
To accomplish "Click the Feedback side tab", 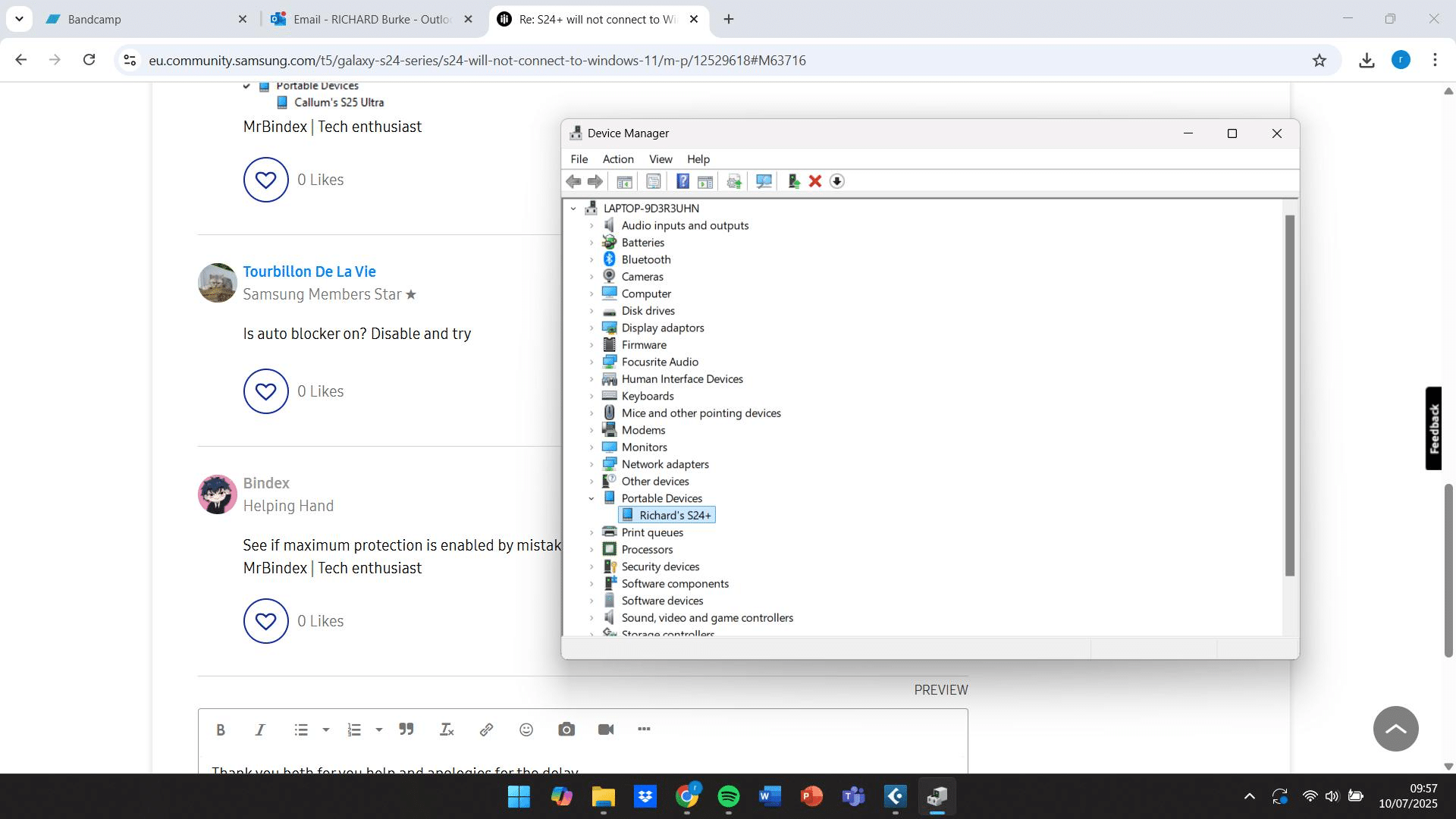I will (1433, 428).
